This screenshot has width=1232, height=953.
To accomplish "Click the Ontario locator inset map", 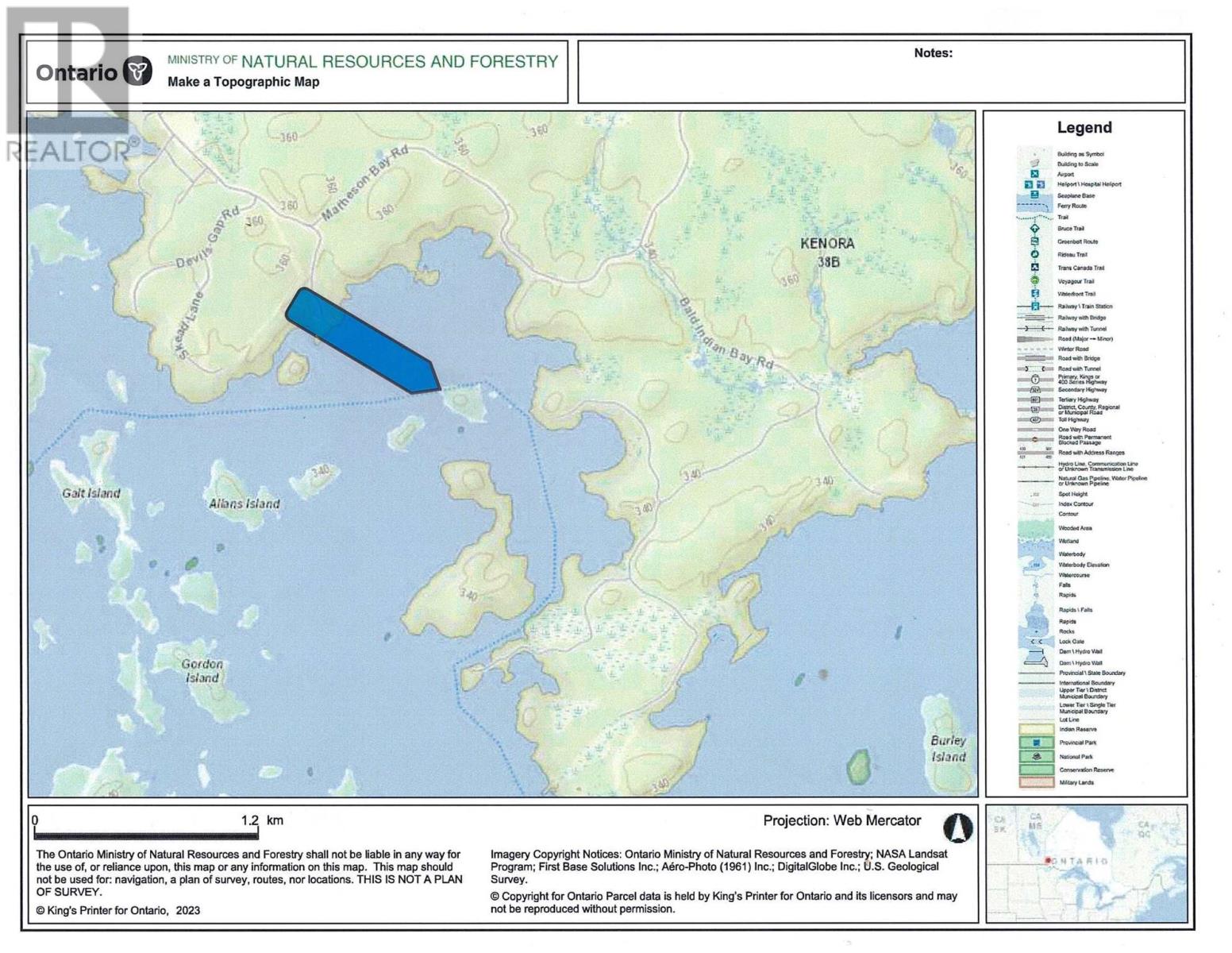I will [x=1086, y=863].
